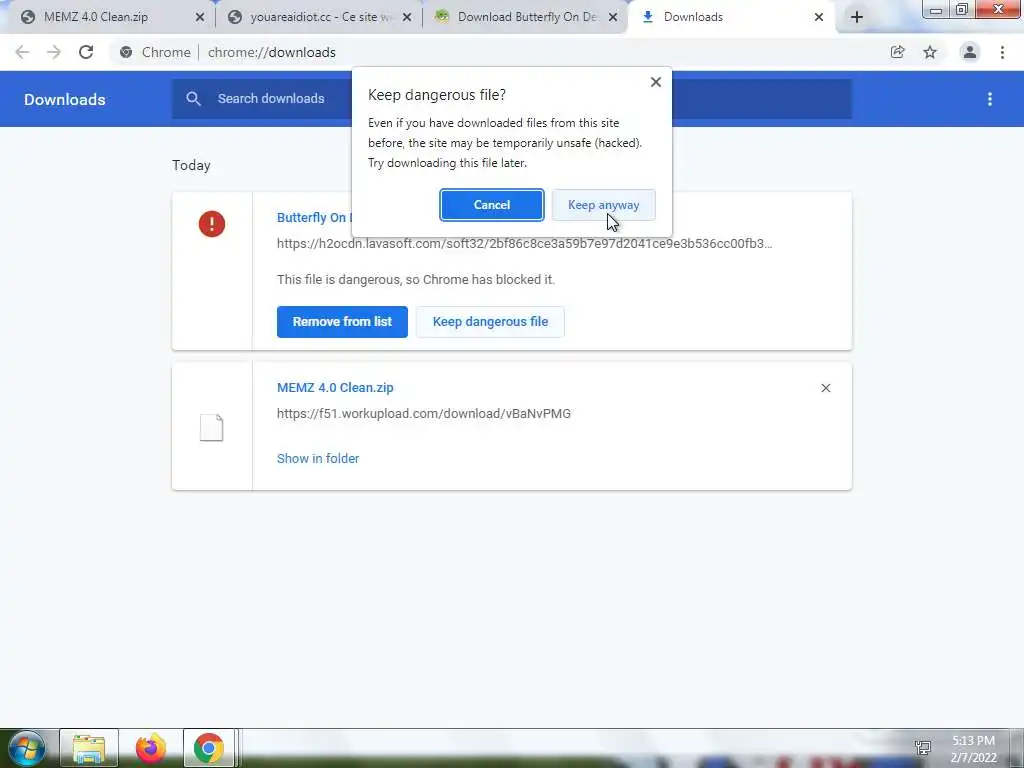Click "This file is dangerous" message
The width and height of the screenshot is (1024, 768).
tap(415, 280)
